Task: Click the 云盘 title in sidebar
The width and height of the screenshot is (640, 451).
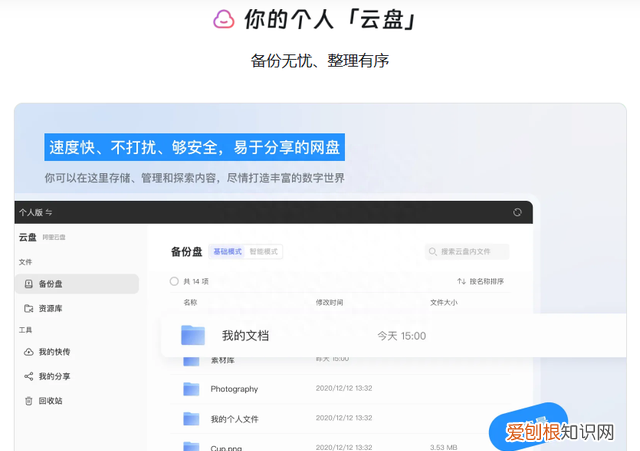Action: [x=28, y=237]
